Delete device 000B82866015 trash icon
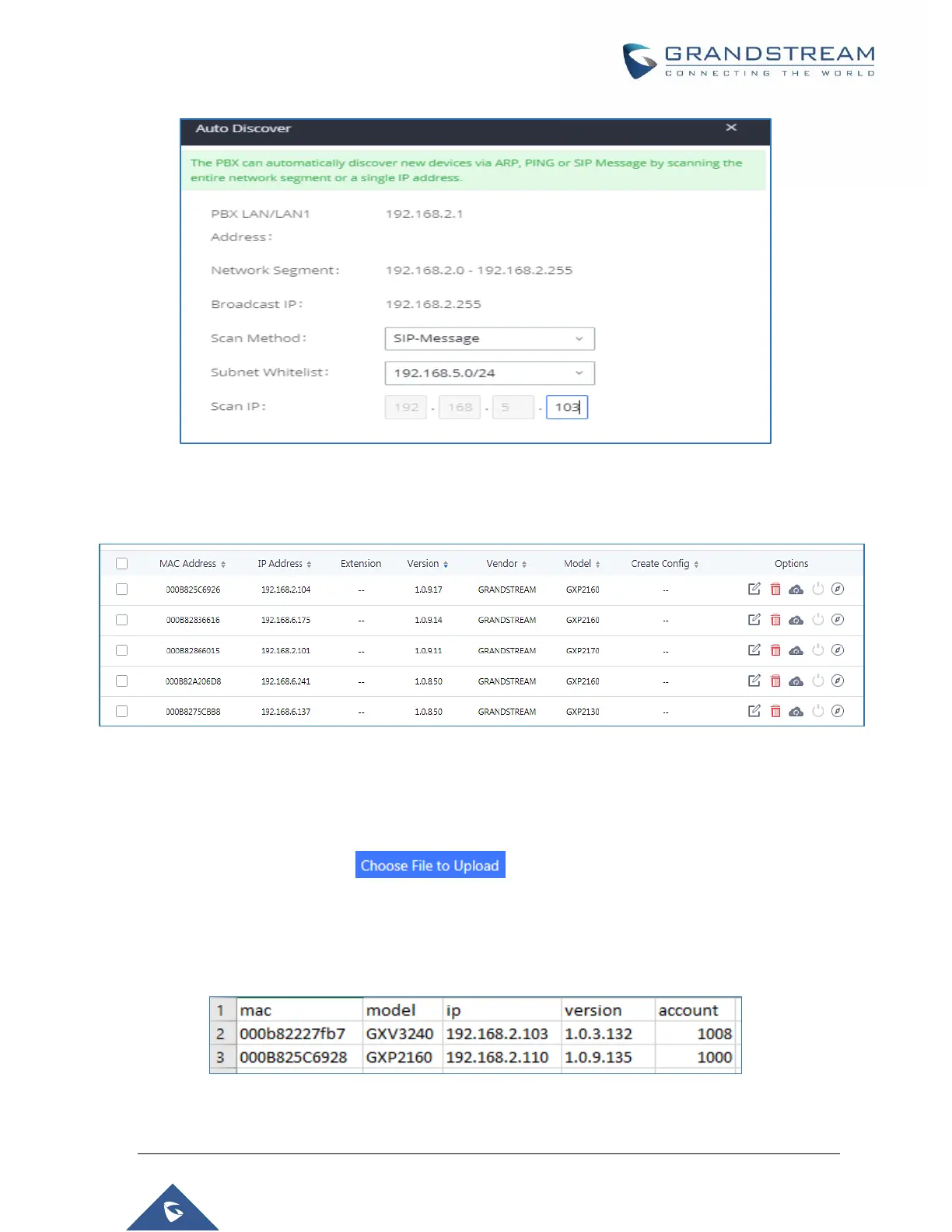Screen dimensions: 952x1232 coord(775,649)
